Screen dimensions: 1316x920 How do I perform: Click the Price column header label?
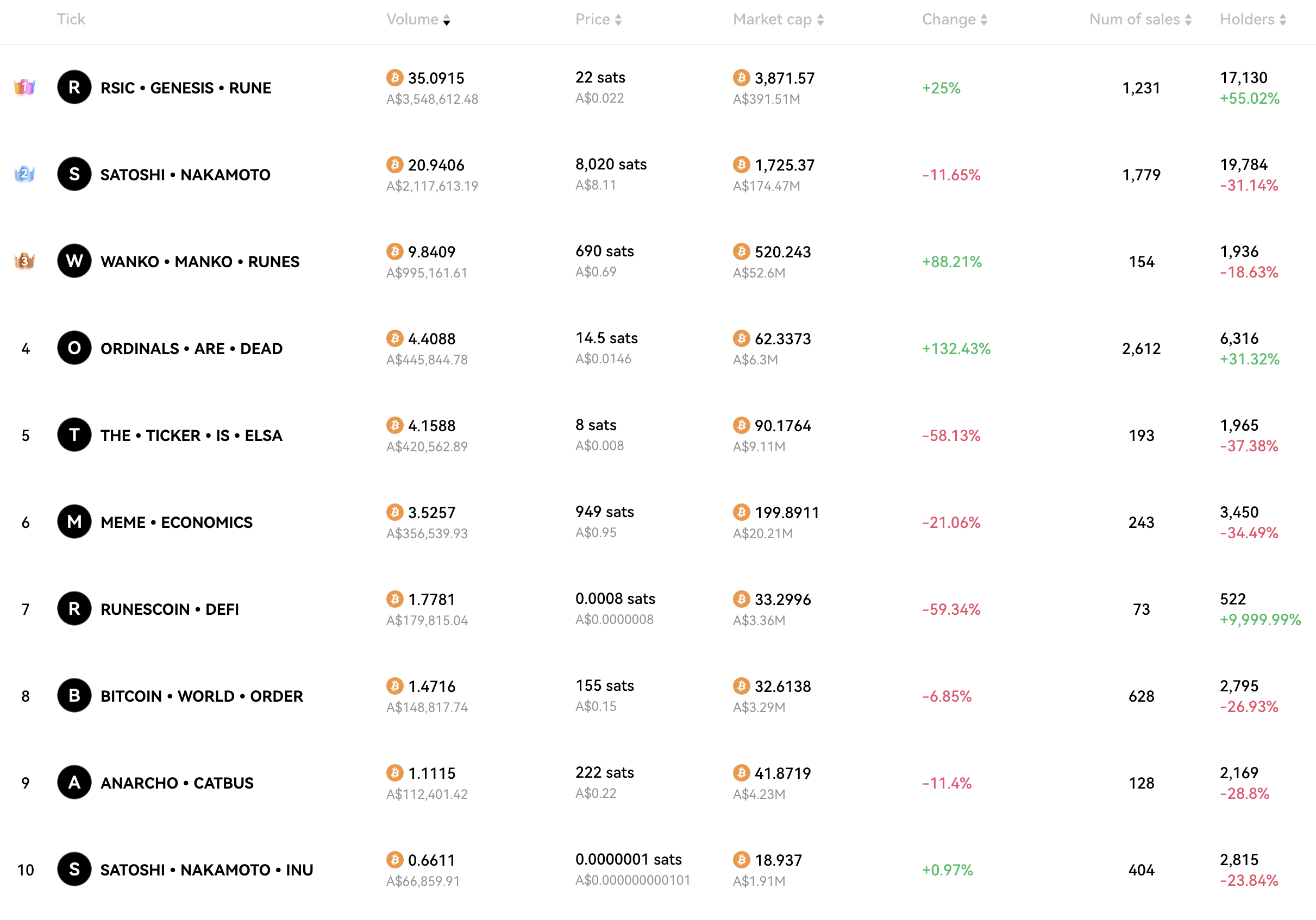tap(593, 19)
